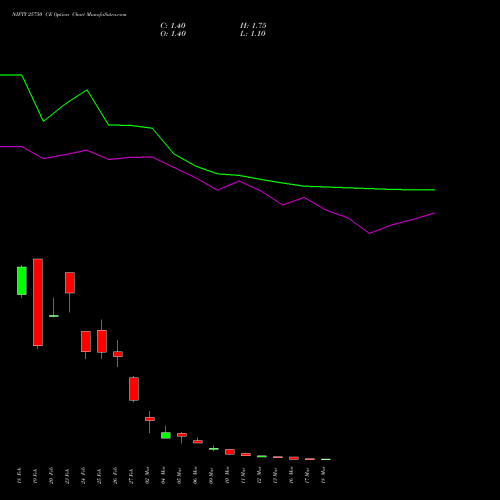Select the green candle above 04 Mar

[x=166, y=435]
